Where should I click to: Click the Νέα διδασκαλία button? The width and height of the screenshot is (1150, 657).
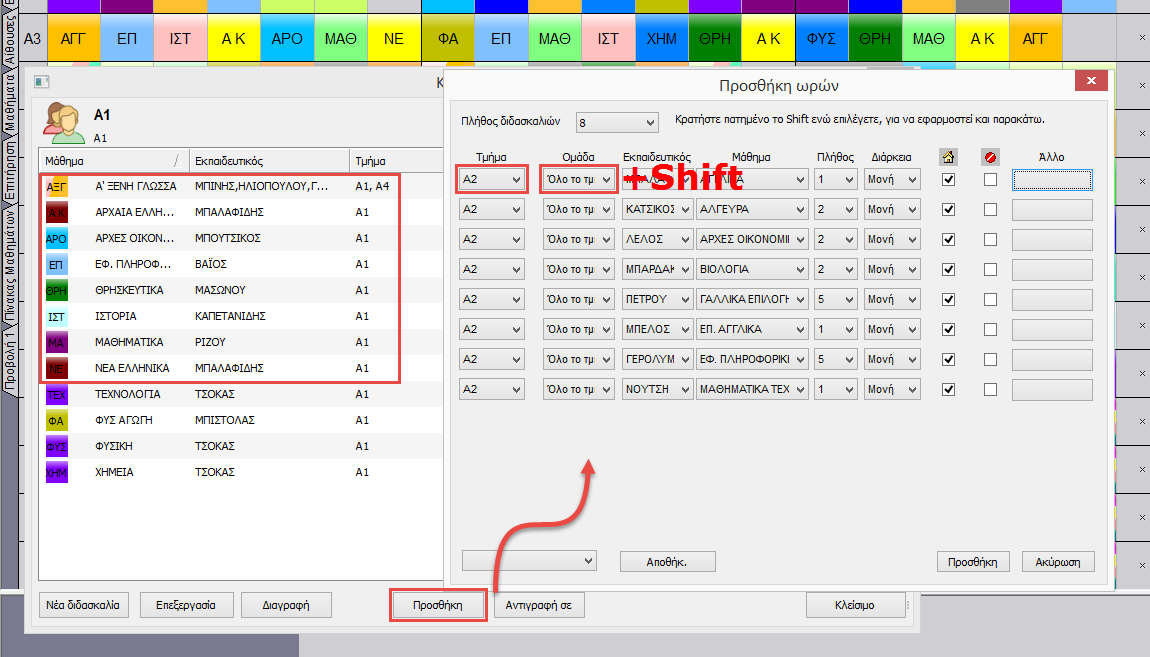(x=83, y=605)
